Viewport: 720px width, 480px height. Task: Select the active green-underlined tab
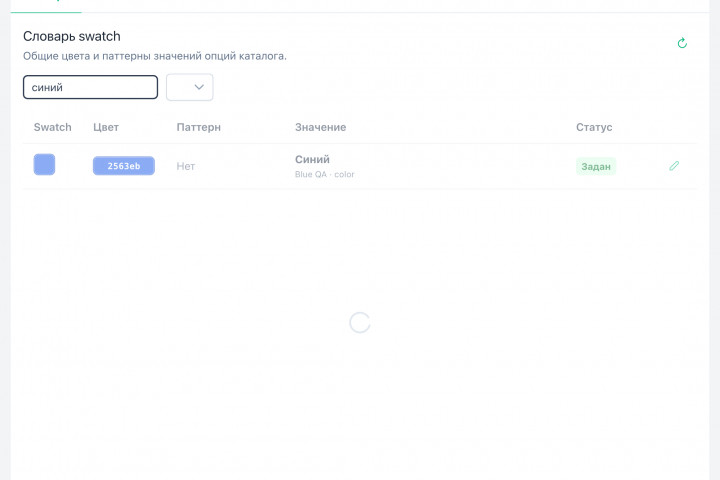tap(46, 6)
